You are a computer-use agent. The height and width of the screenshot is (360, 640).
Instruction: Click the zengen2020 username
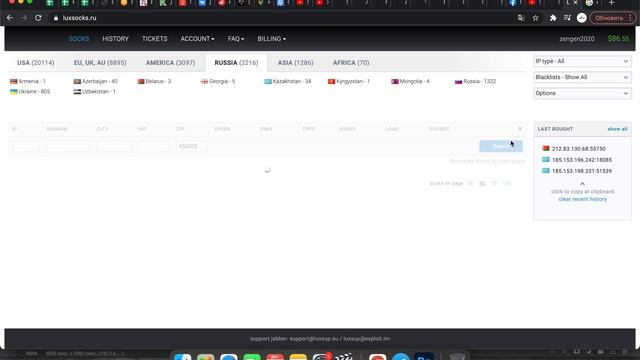tap(577, 39)
